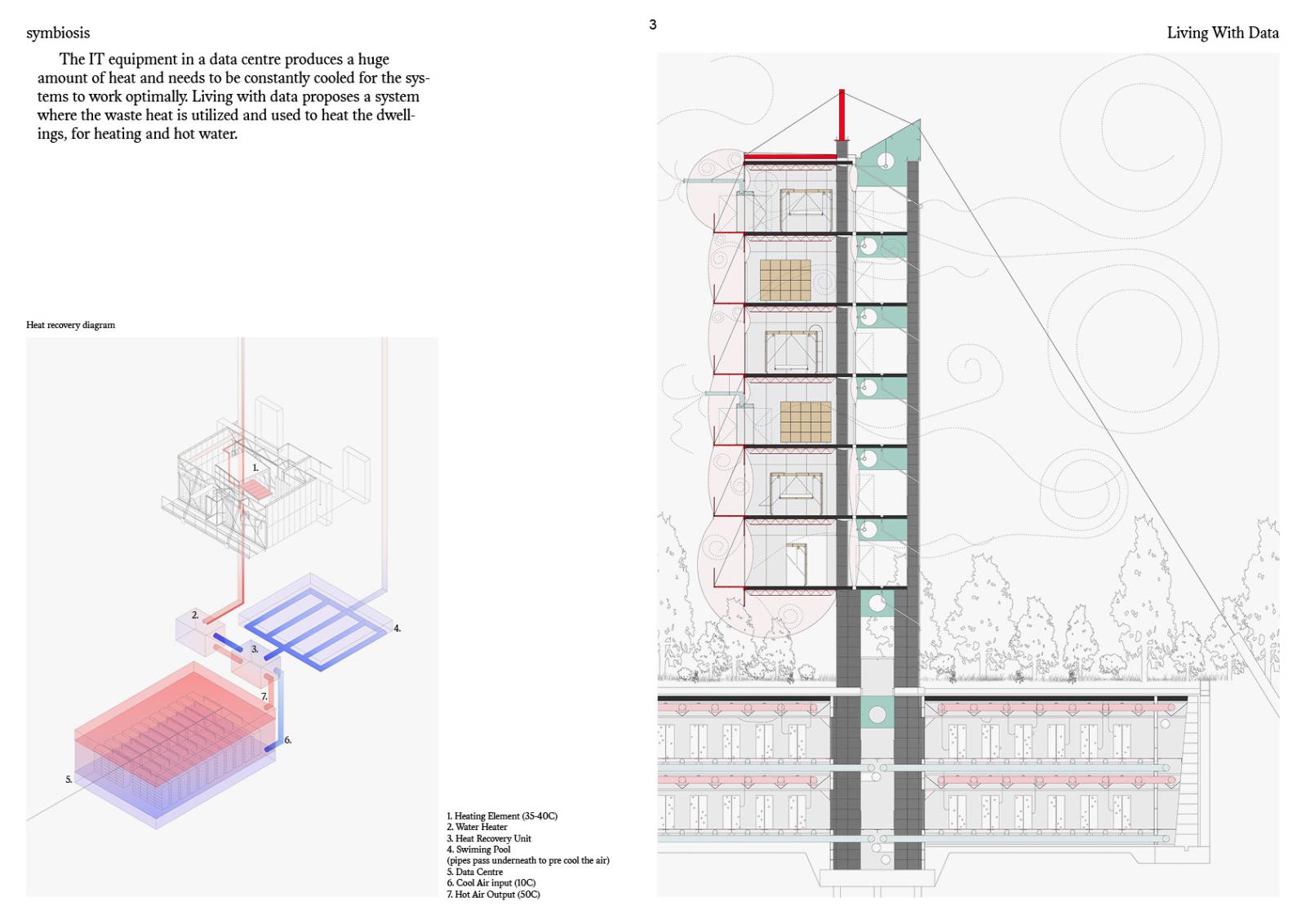Screen dimensions: 1306x924
Task: Click legend entry "6. Cool Air input (10C)"
Action: (491, 883)
